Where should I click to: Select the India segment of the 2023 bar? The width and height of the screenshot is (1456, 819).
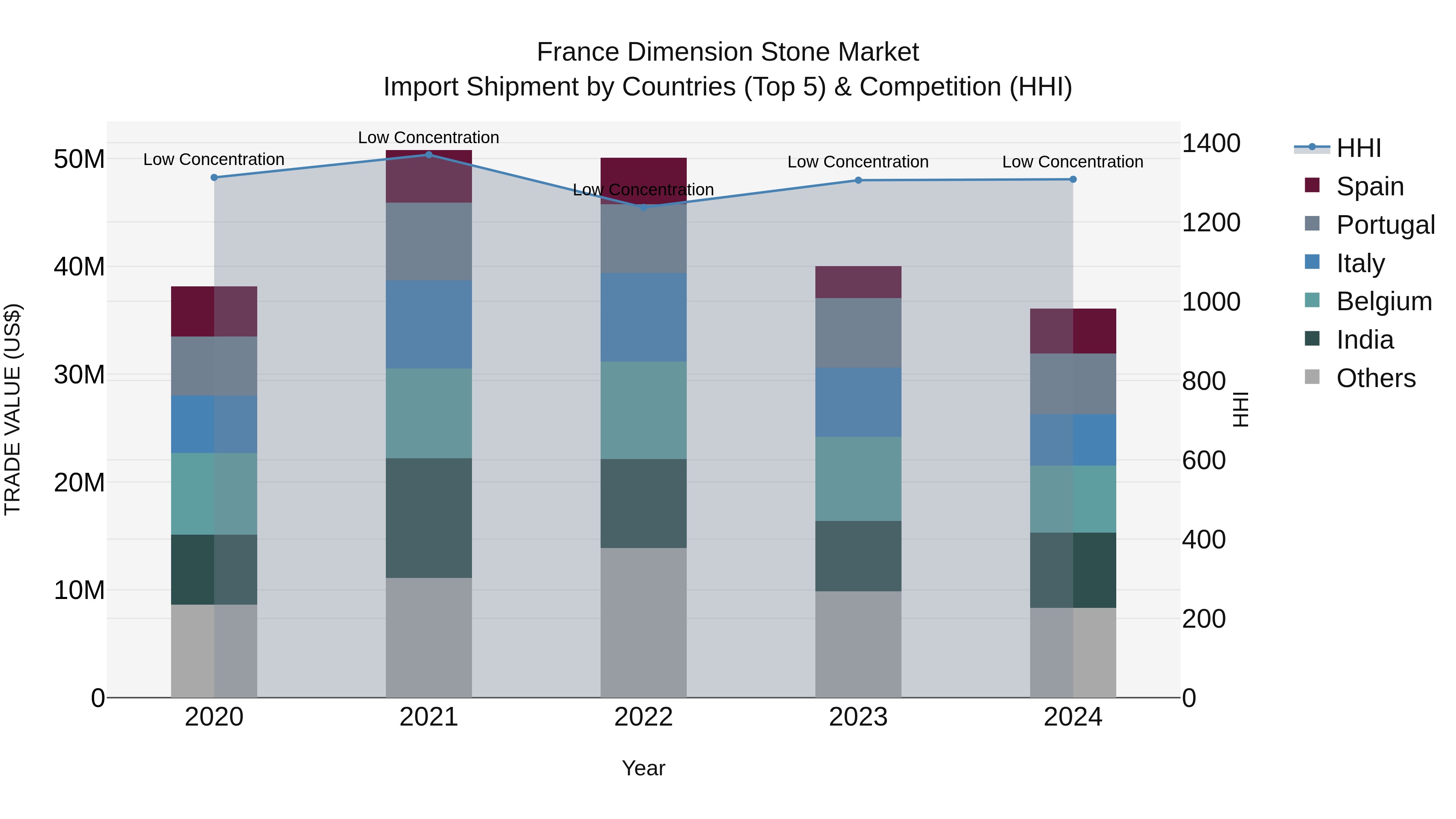[858, 556]
